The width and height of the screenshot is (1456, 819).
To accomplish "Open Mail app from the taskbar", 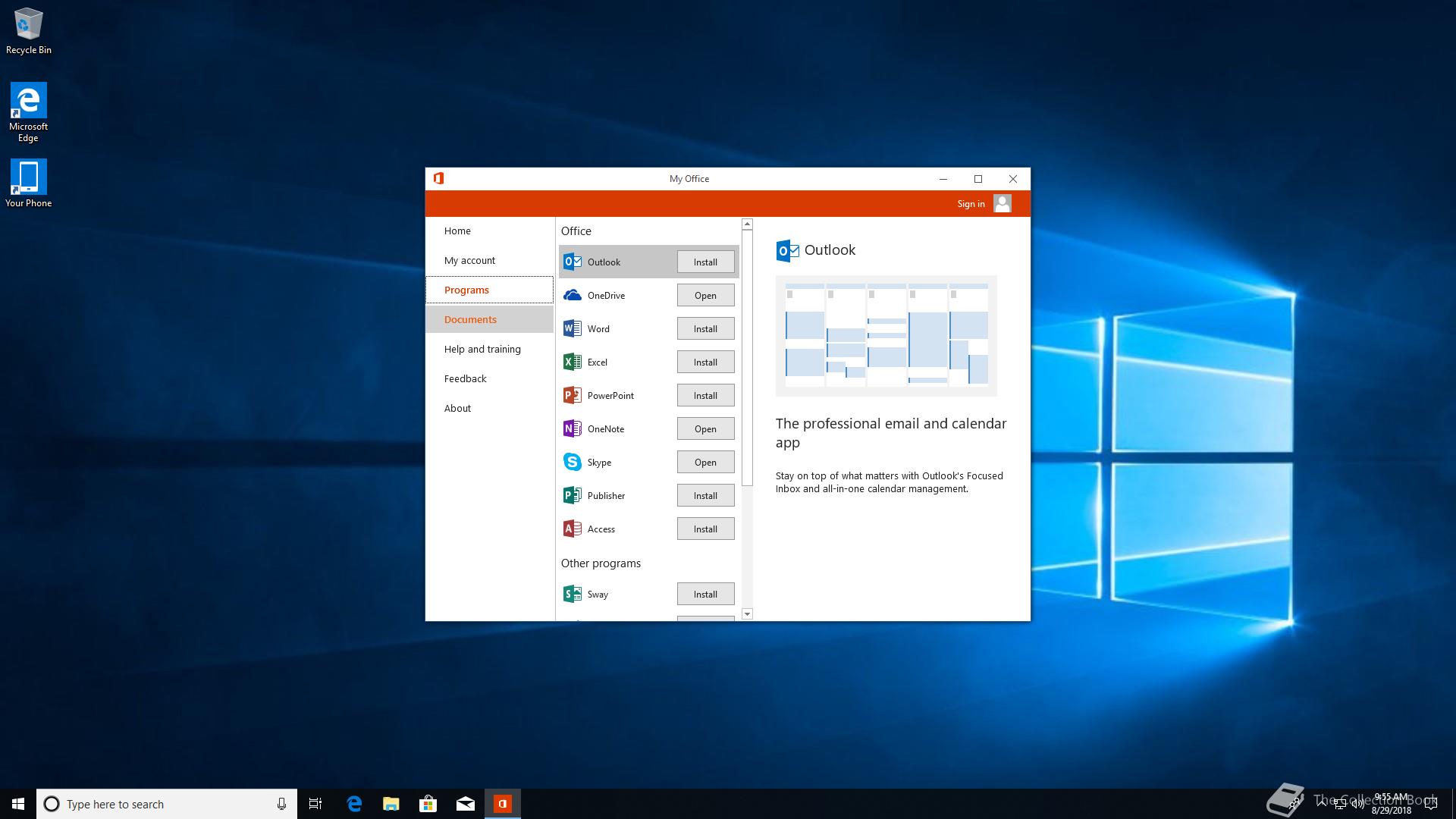I will pos(466,804).
